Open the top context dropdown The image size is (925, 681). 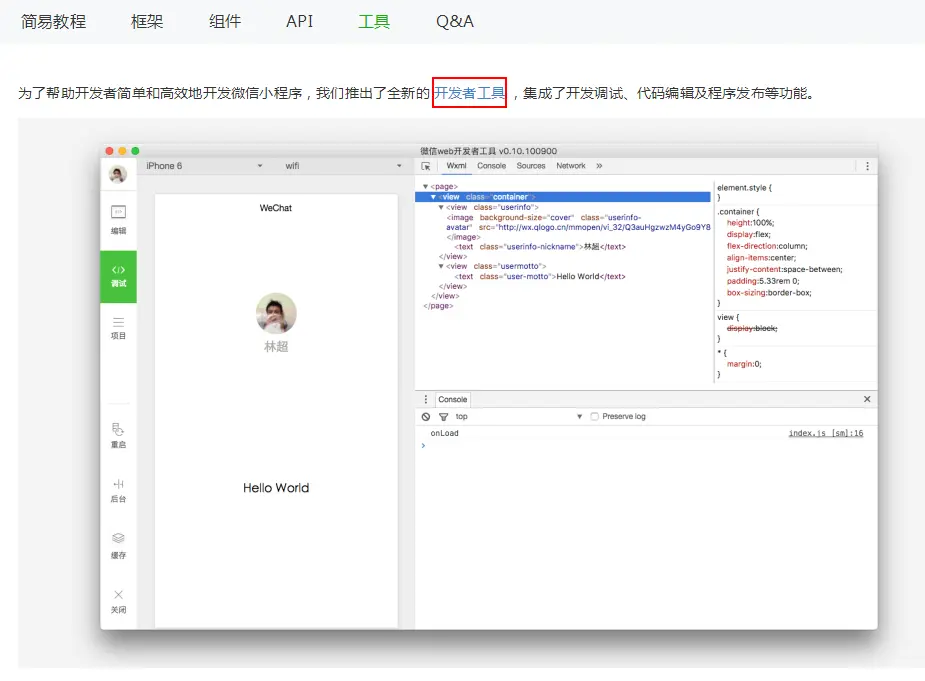519,417
